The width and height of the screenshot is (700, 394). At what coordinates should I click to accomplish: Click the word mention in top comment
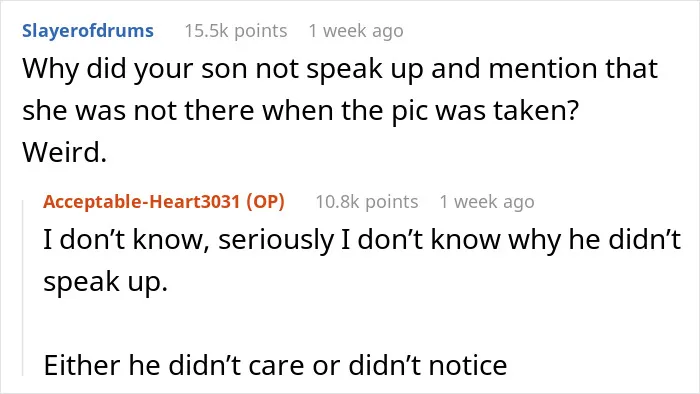543,69
